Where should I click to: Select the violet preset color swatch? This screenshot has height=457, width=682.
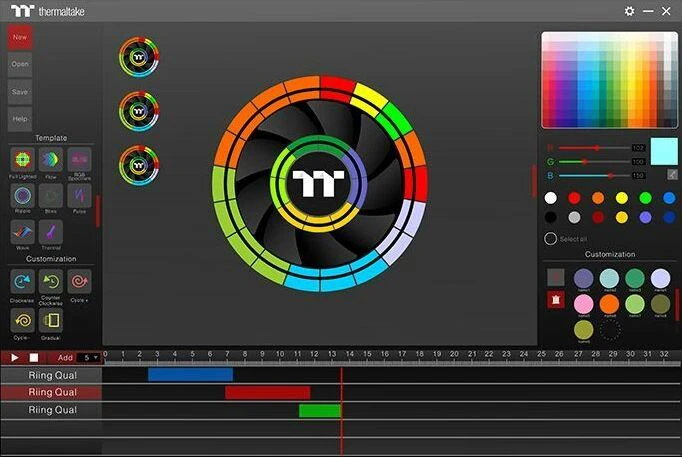[x=645, y=217]
